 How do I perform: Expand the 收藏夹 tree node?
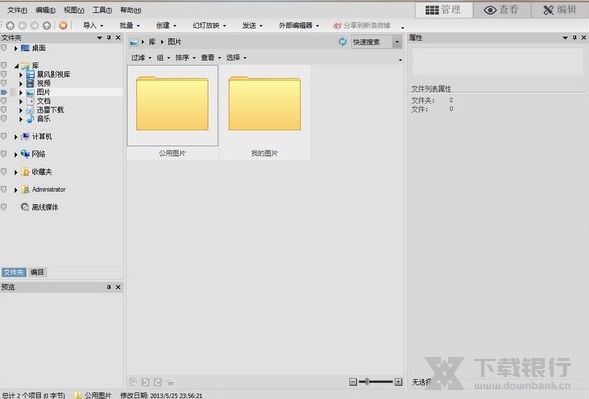click(x=16, y=172)
